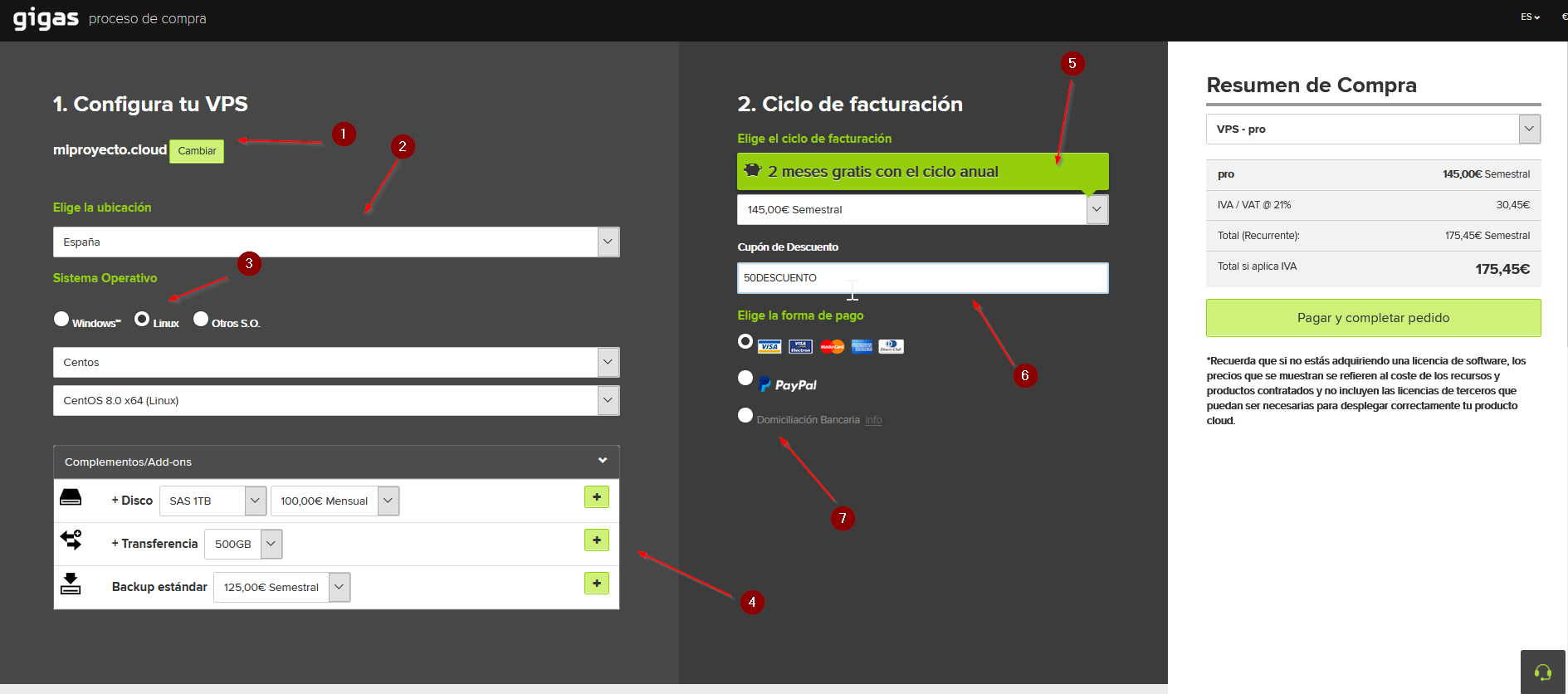This screenshot has width=1568, height=694.
Task: Open the 125,00€ Semestral backup dropdown
Action: coord(282,587)
